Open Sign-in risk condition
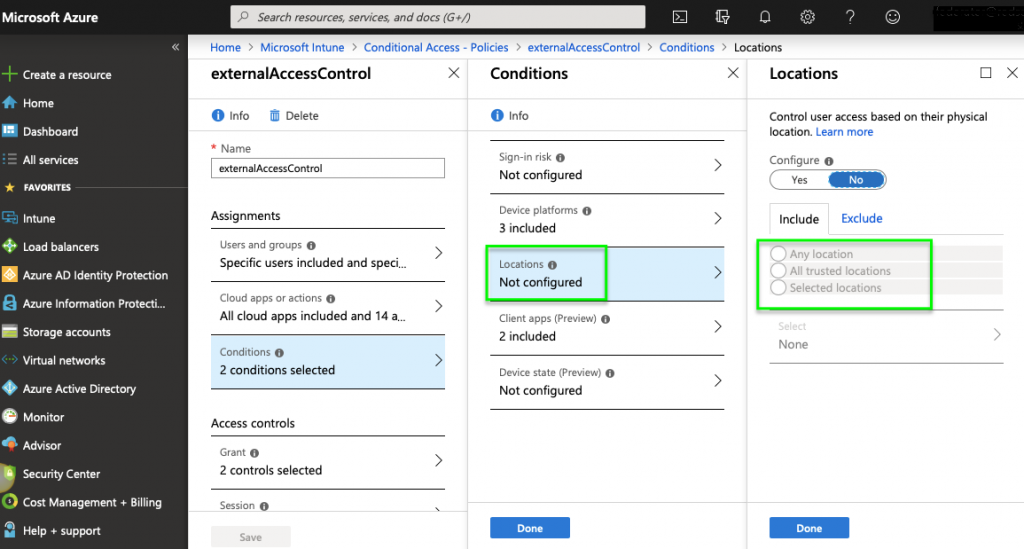This screenshot has width=1024, height=549. coord(607,166)
